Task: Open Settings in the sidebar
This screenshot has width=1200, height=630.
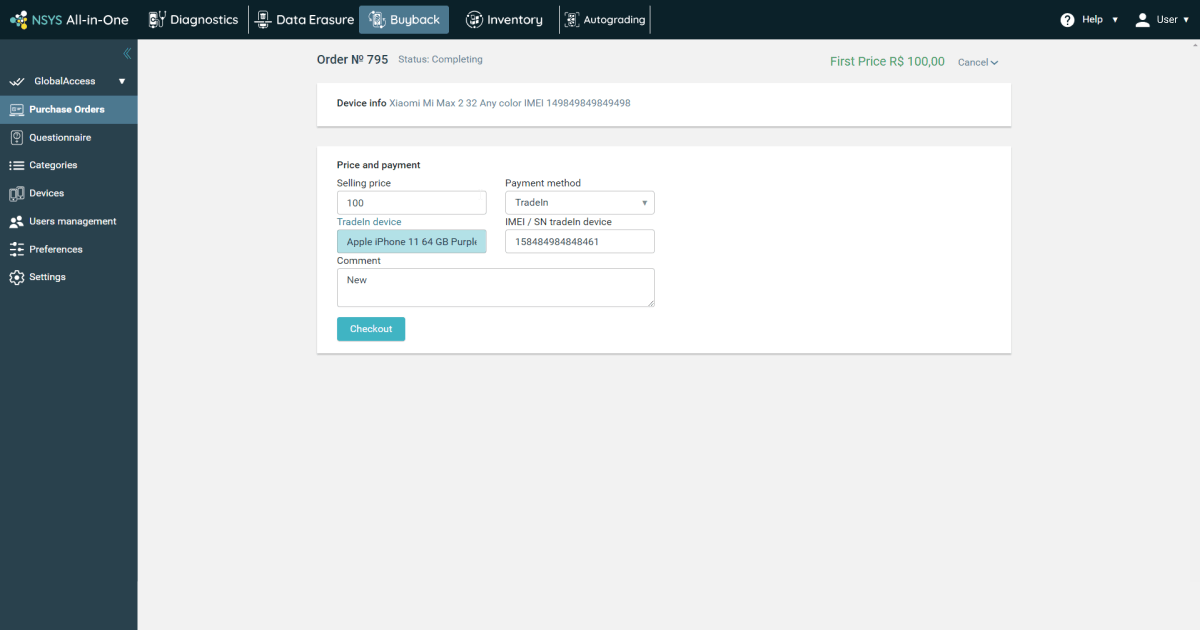Action: 69,278
